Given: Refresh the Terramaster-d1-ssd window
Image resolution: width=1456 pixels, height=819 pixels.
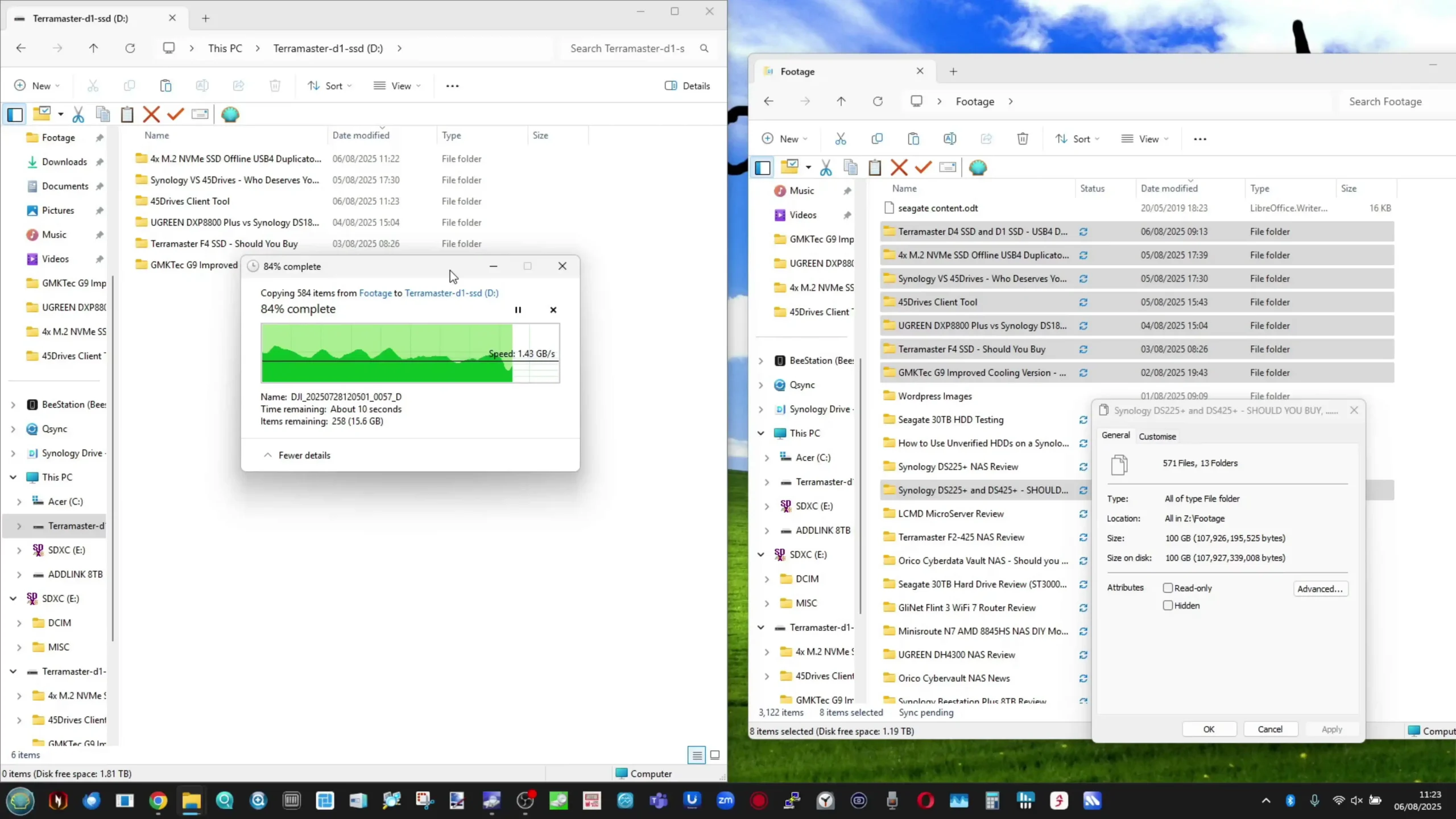Looking at the screenshot, I should [130, 48].
